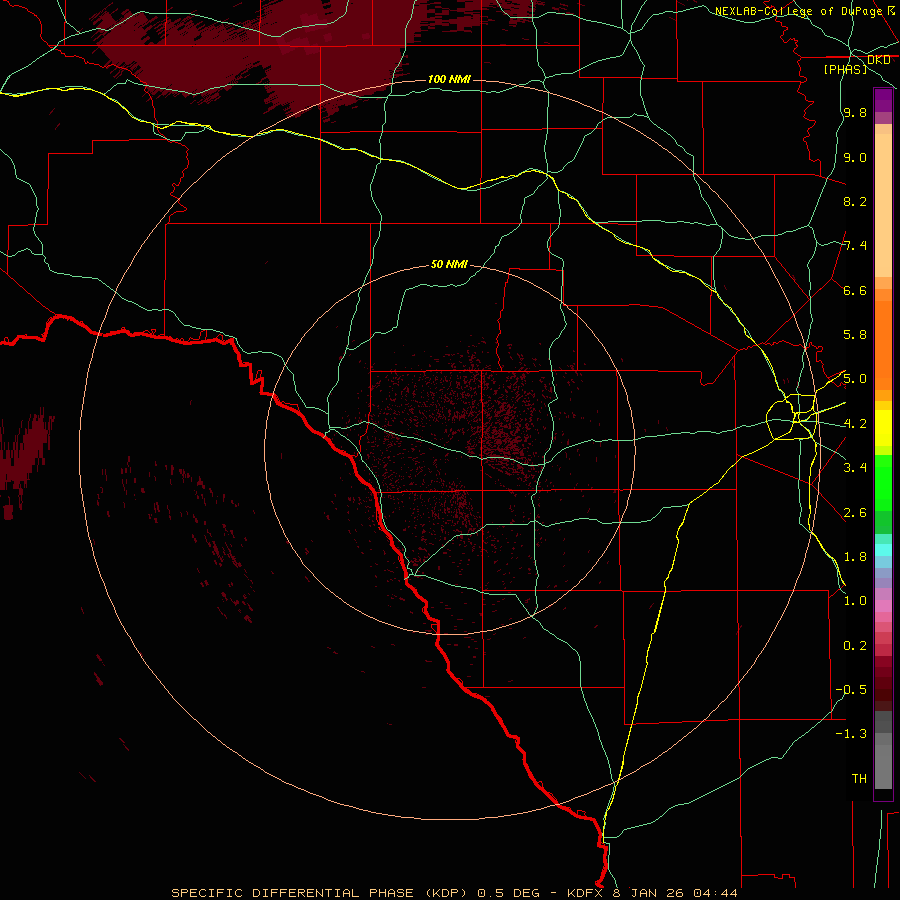Click the 8 JAN 26 04:44 timestamp
This screenshot has width=900, height=900.
tap(675, 893)
